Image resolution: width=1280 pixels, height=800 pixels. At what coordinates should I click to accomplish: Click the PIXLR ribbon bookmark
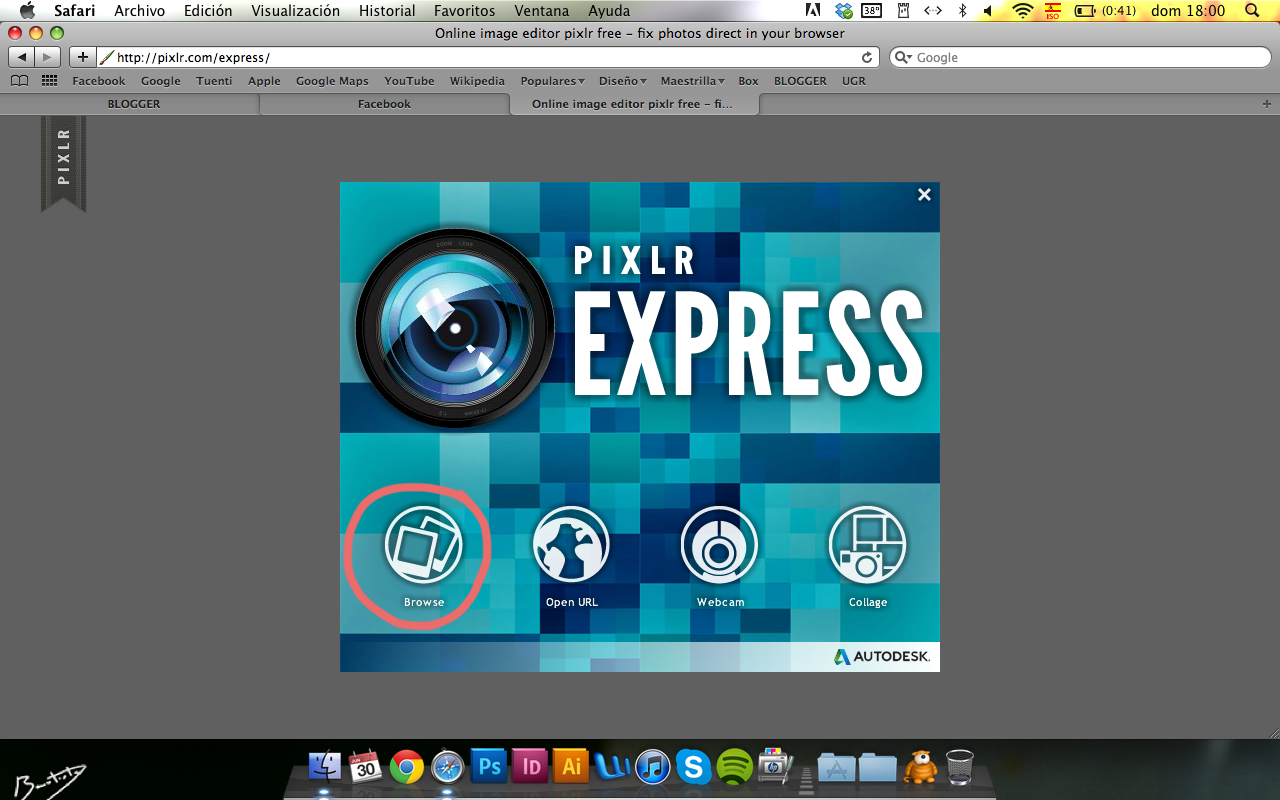(63, 163)
